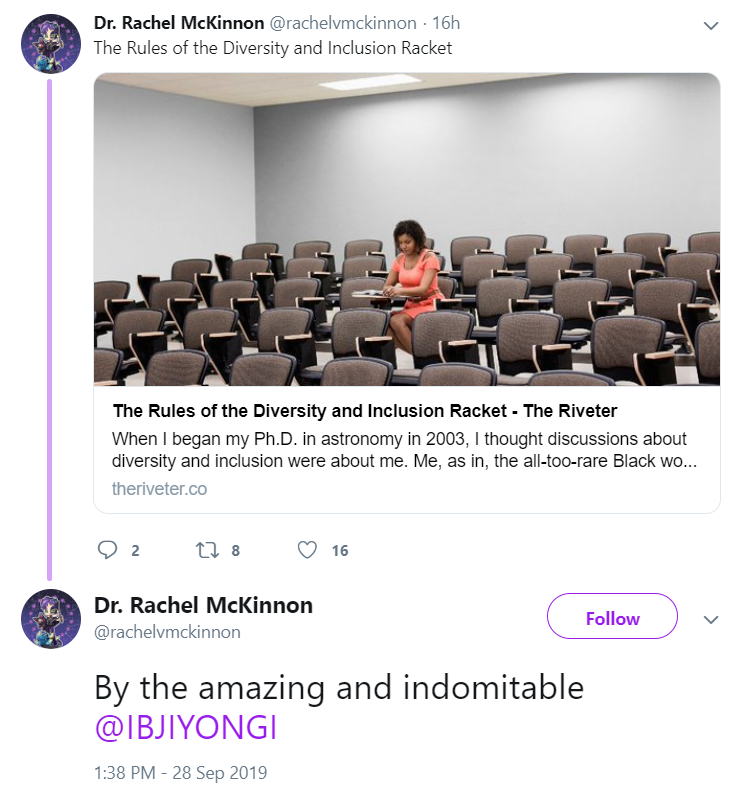This screenshot has height=799, width=742.
Task: Click the retweet count number 8
Action: (235, 550)
